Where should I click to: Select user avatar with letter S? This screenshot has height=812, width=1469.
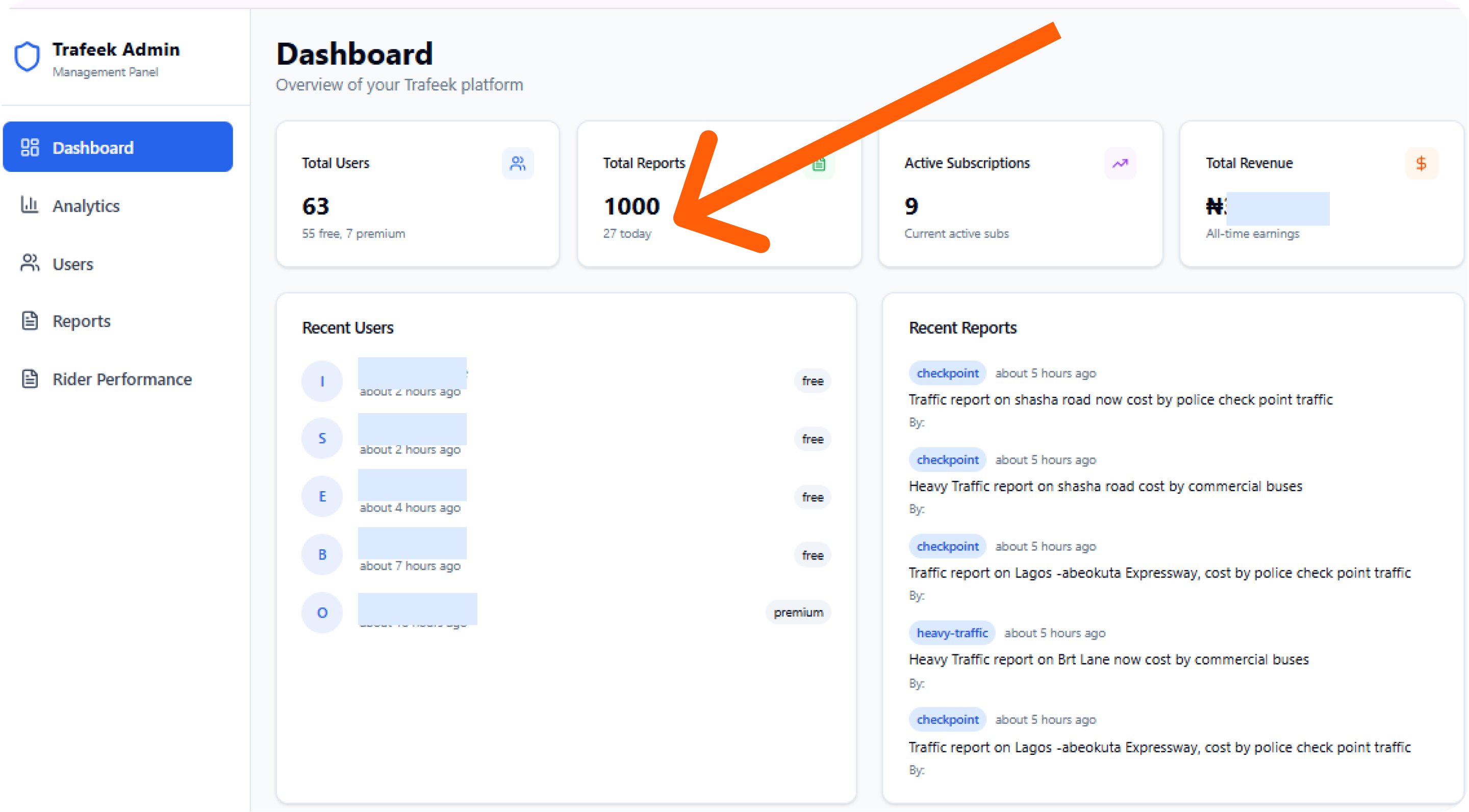click(x=322, y=438)
